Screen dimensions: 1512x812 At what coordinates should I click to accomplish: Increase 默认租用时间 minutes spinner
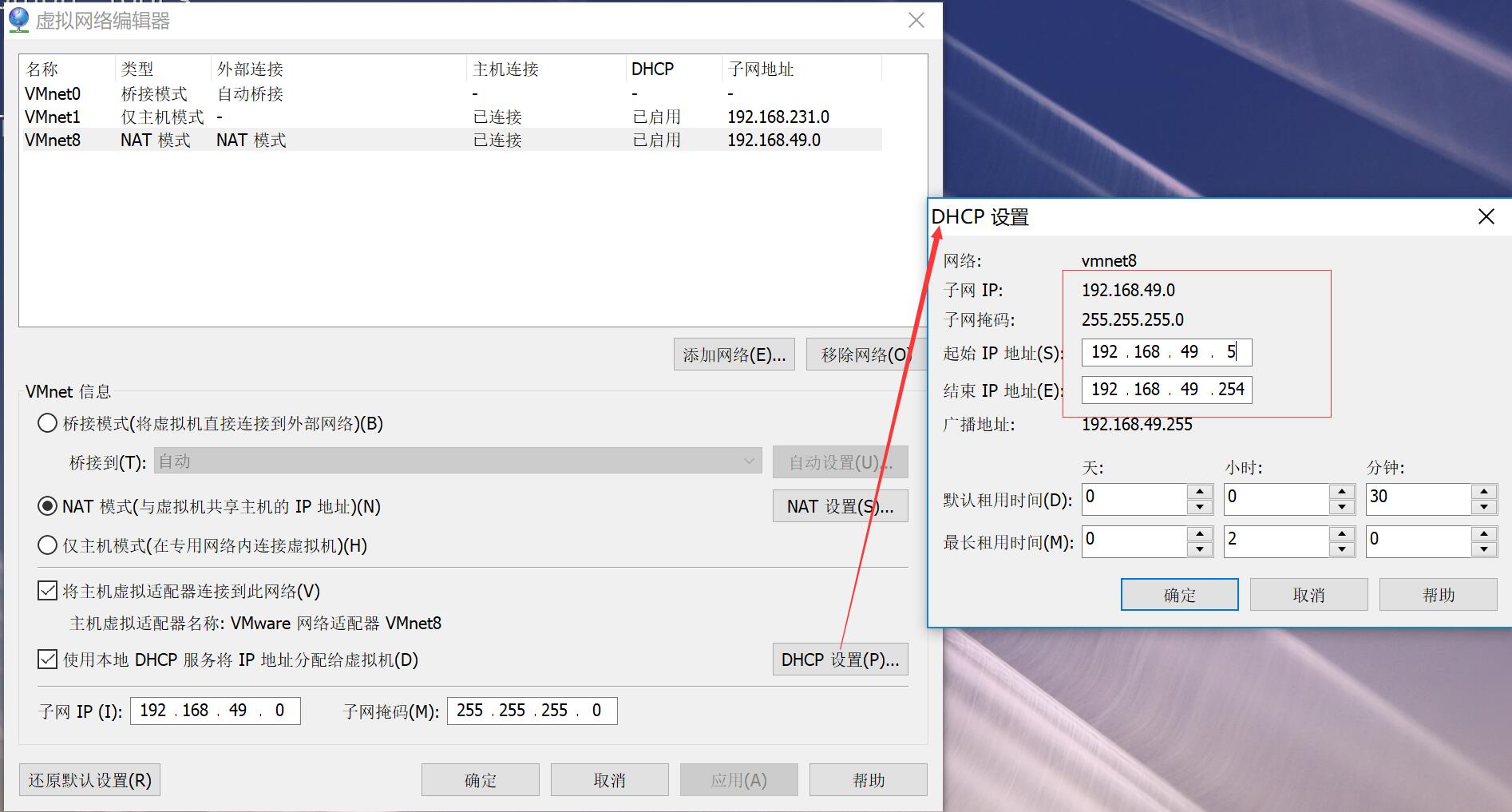coord(1484,492)
